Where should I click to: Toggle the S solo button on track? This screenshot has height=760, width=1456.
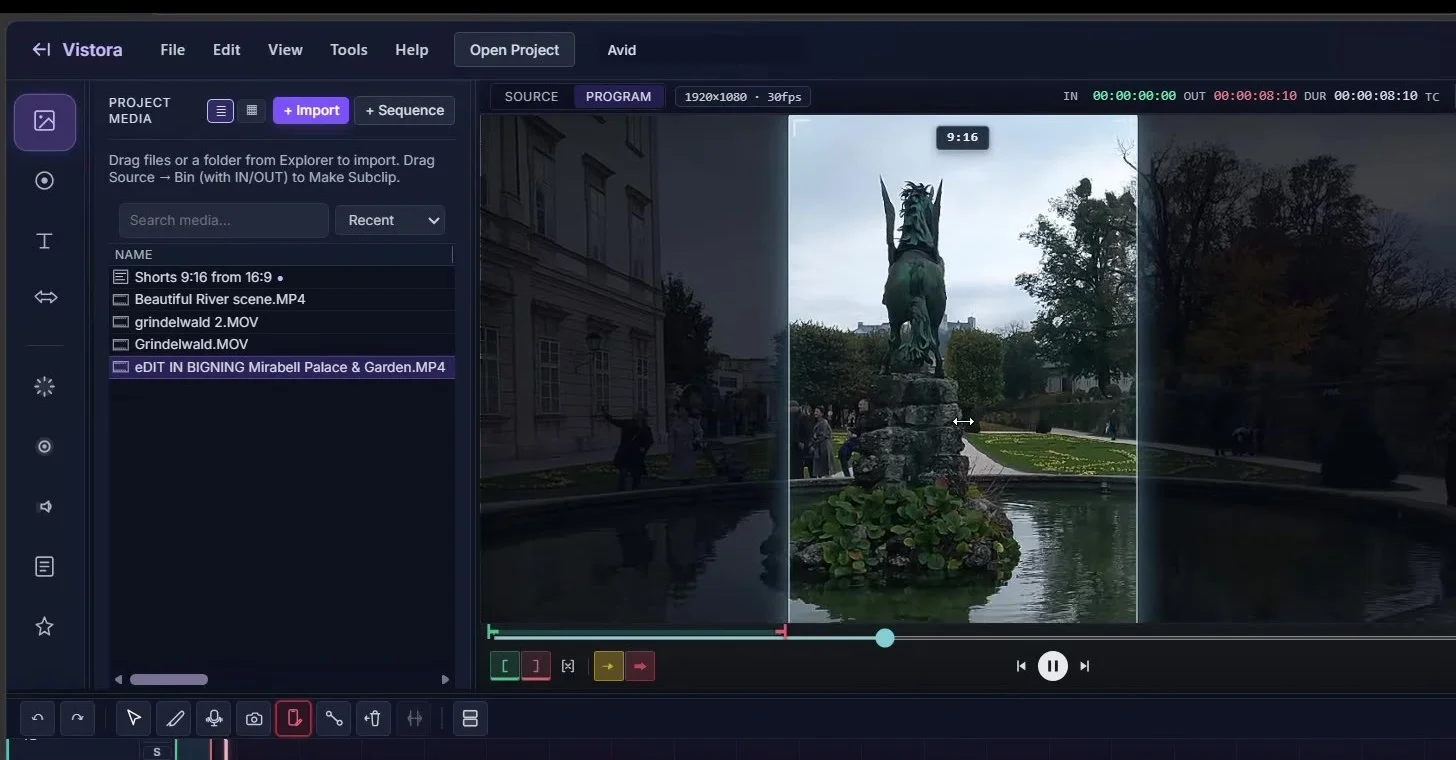156,752
